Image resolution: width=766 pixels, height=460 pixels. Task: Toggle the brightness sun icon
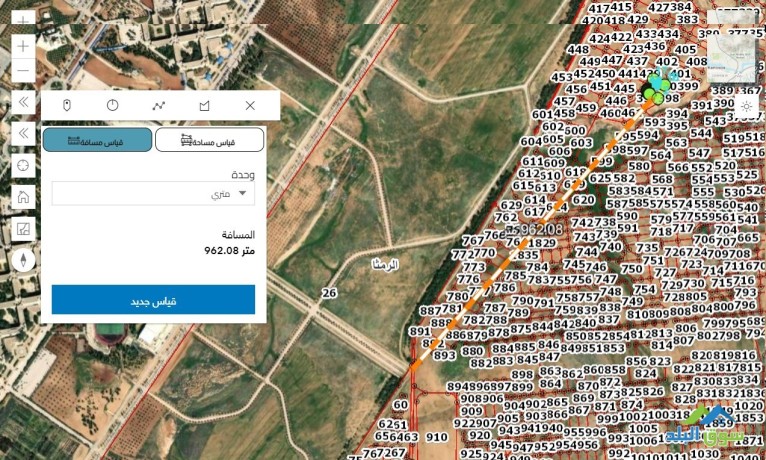746,106
